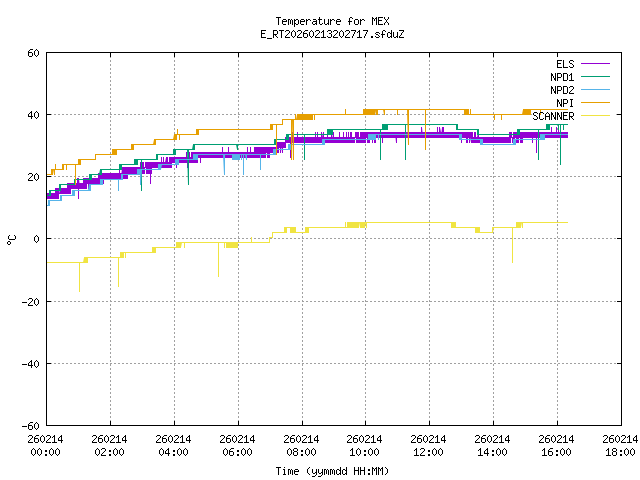Image resolution: width=640 pixels, height=480 pixels.
Task: Click the °C y-axis unit label
Action: [x=12, y=239]
